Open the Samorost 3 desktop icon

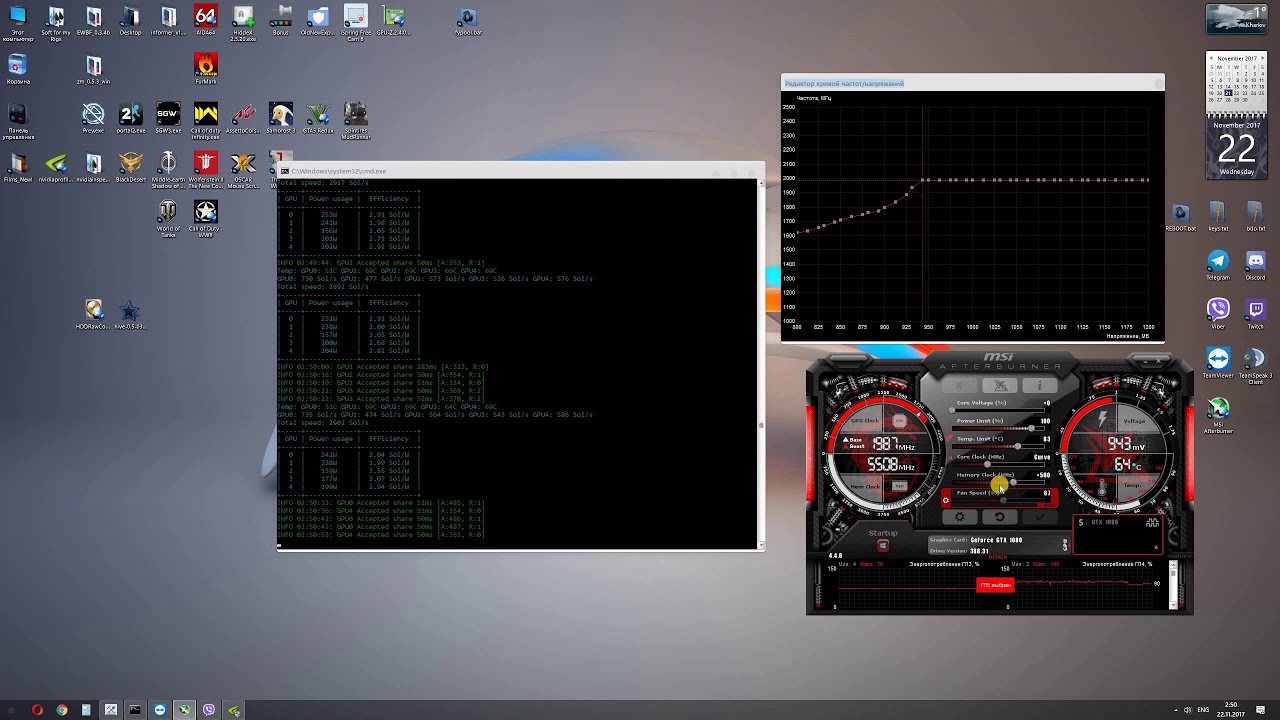click(280, 118)
